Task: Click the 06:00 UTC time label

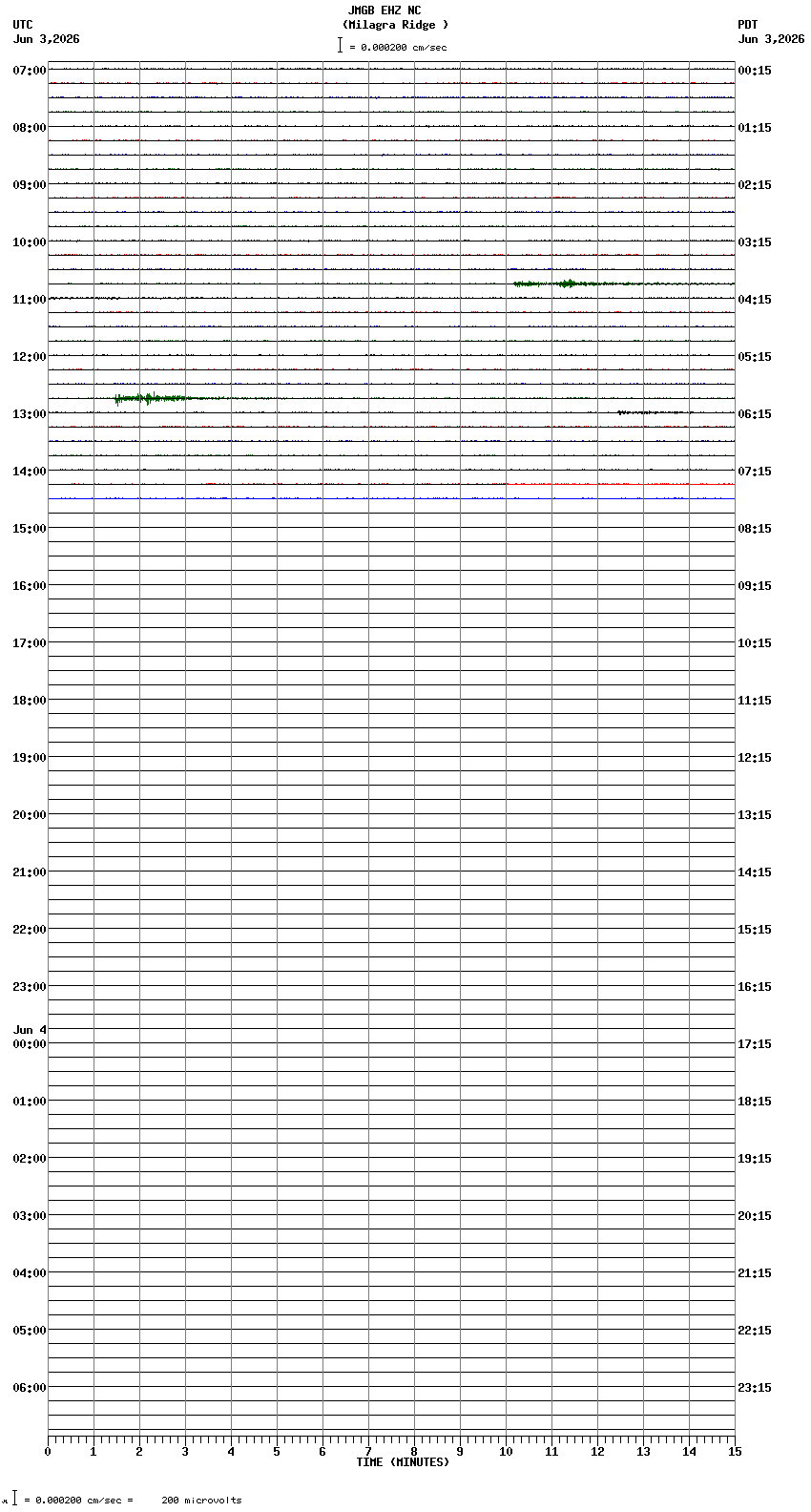Action: point(30,1388)
